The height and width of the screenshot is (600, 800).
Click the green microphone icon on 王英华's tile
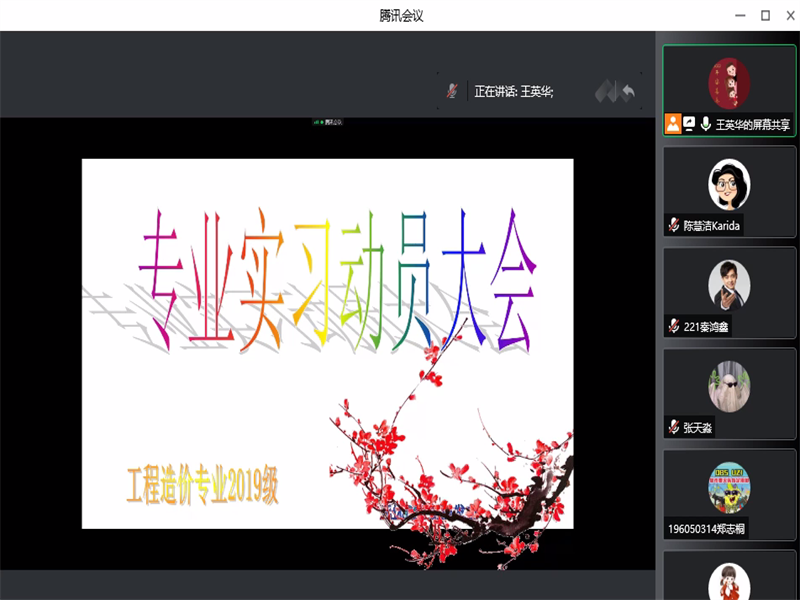(706, 122)
